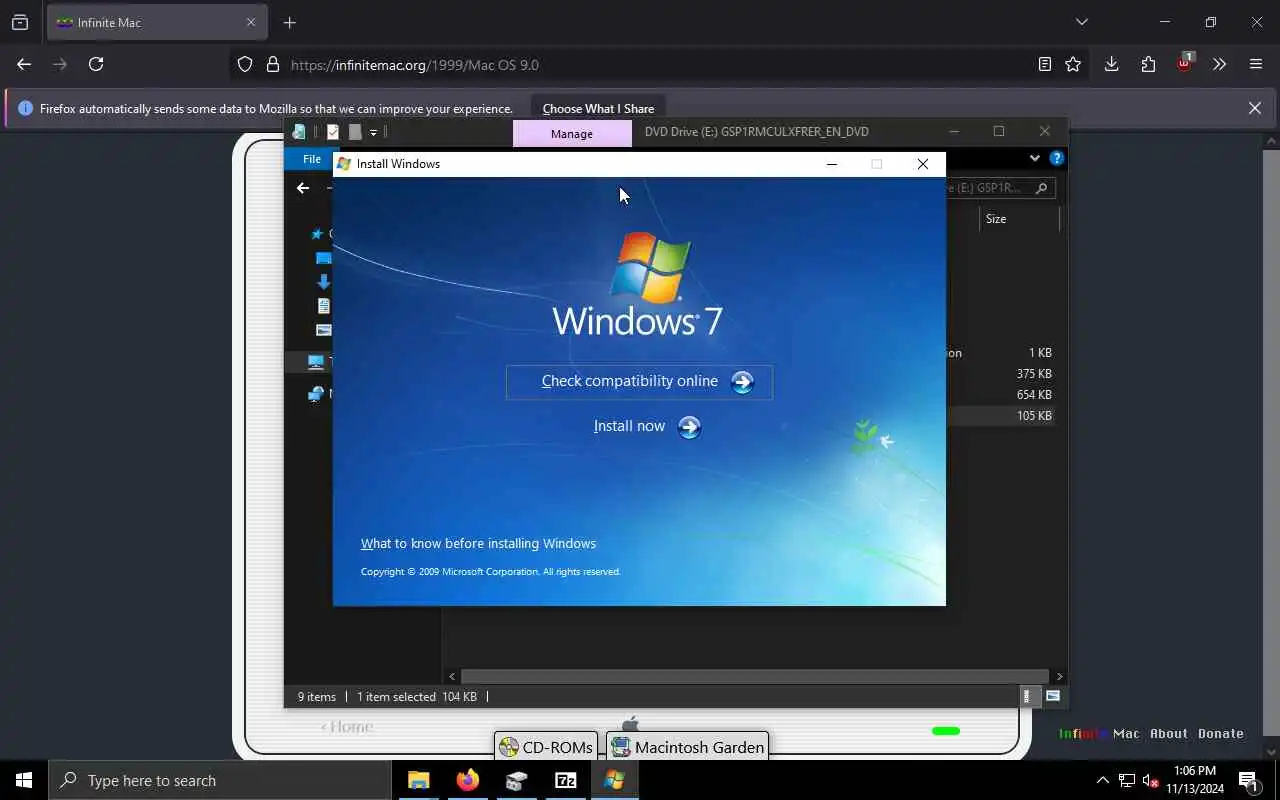Select Downloads arrow icon in navigation pane

[323, 282]
